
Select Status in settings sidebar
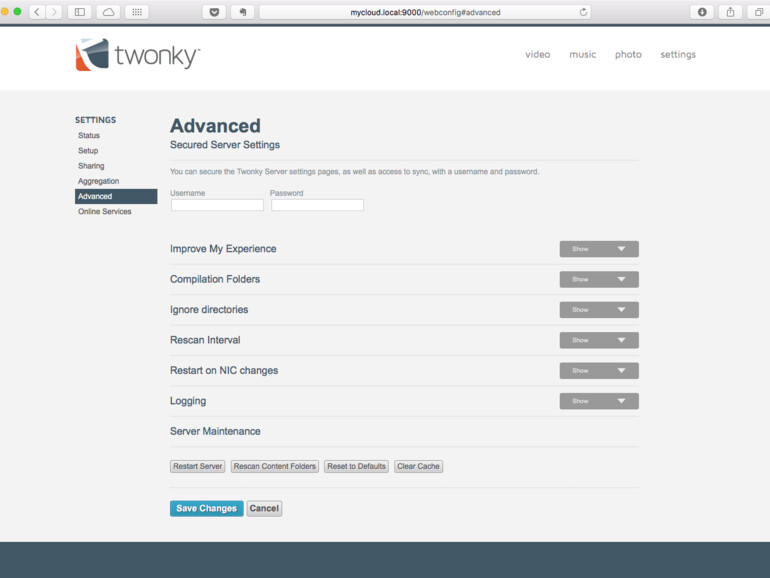[x=89, y=135]
